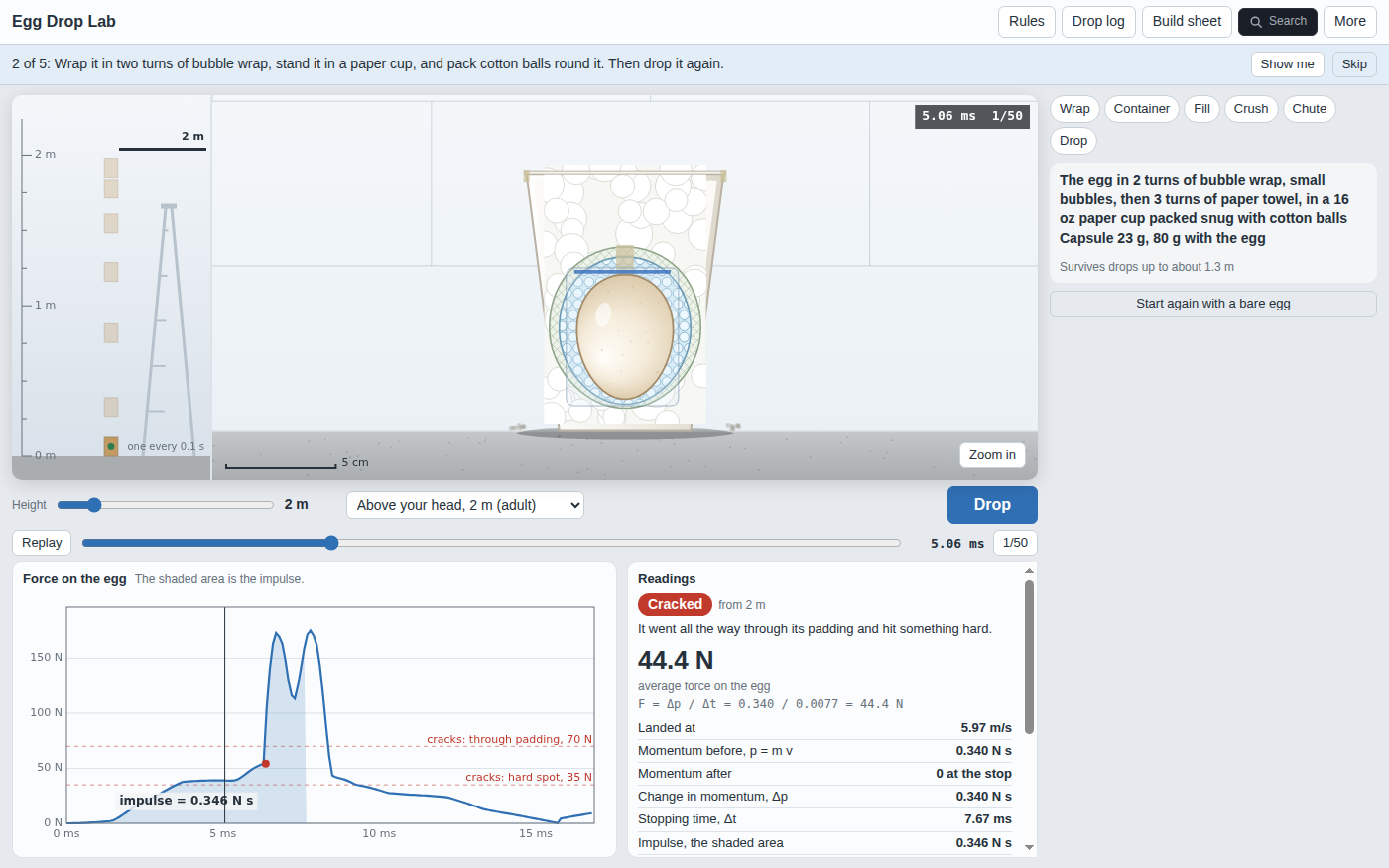
Task: Open the Drop log
Action: 1098,22
